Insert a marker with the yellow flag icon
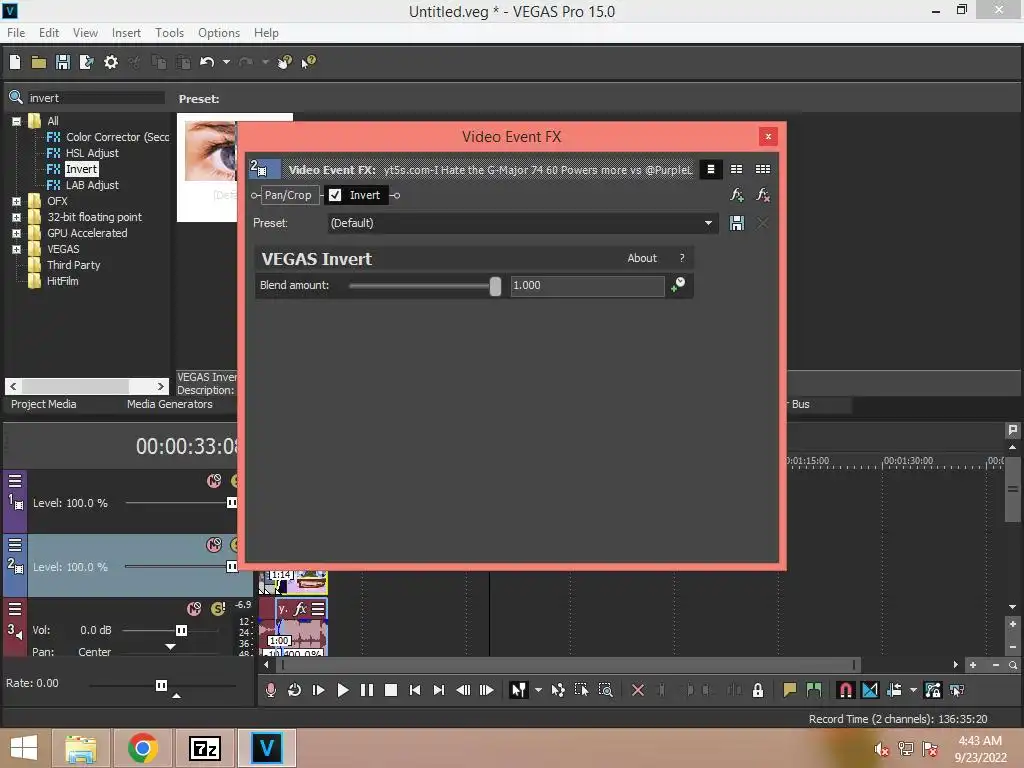 (x=790, y=690)
